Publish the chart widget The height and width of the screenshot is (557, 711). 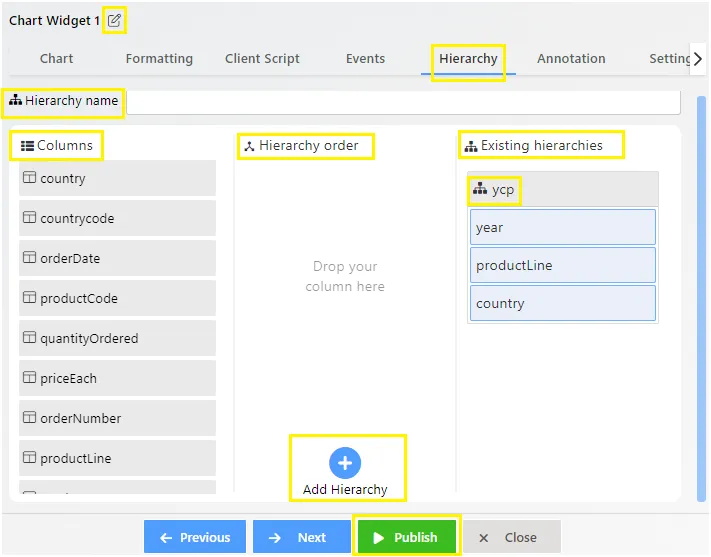tap(406, 537)
